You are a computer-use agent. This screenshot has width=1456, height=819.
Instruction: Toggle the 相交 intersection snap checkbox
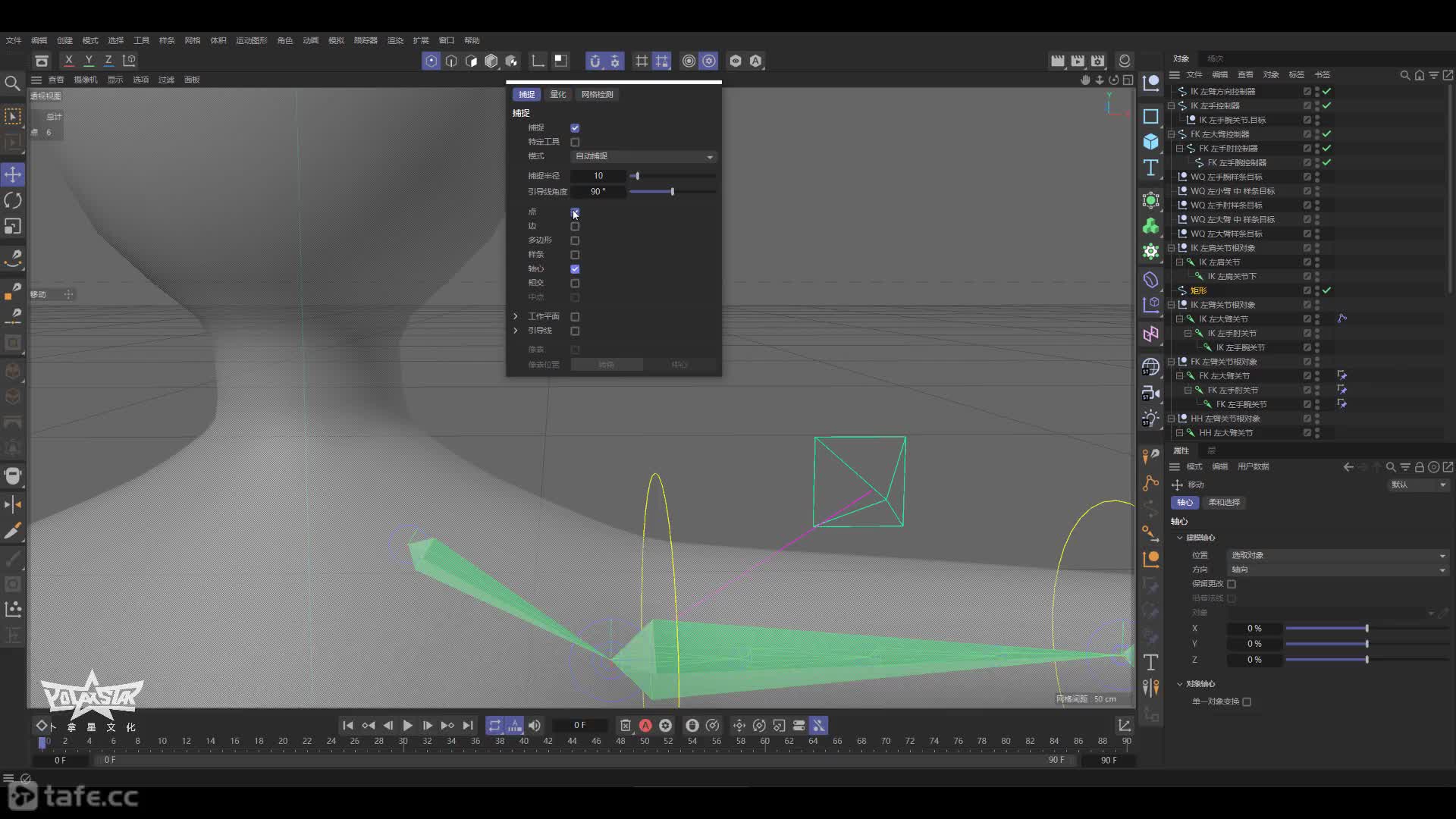pos(575,283)
